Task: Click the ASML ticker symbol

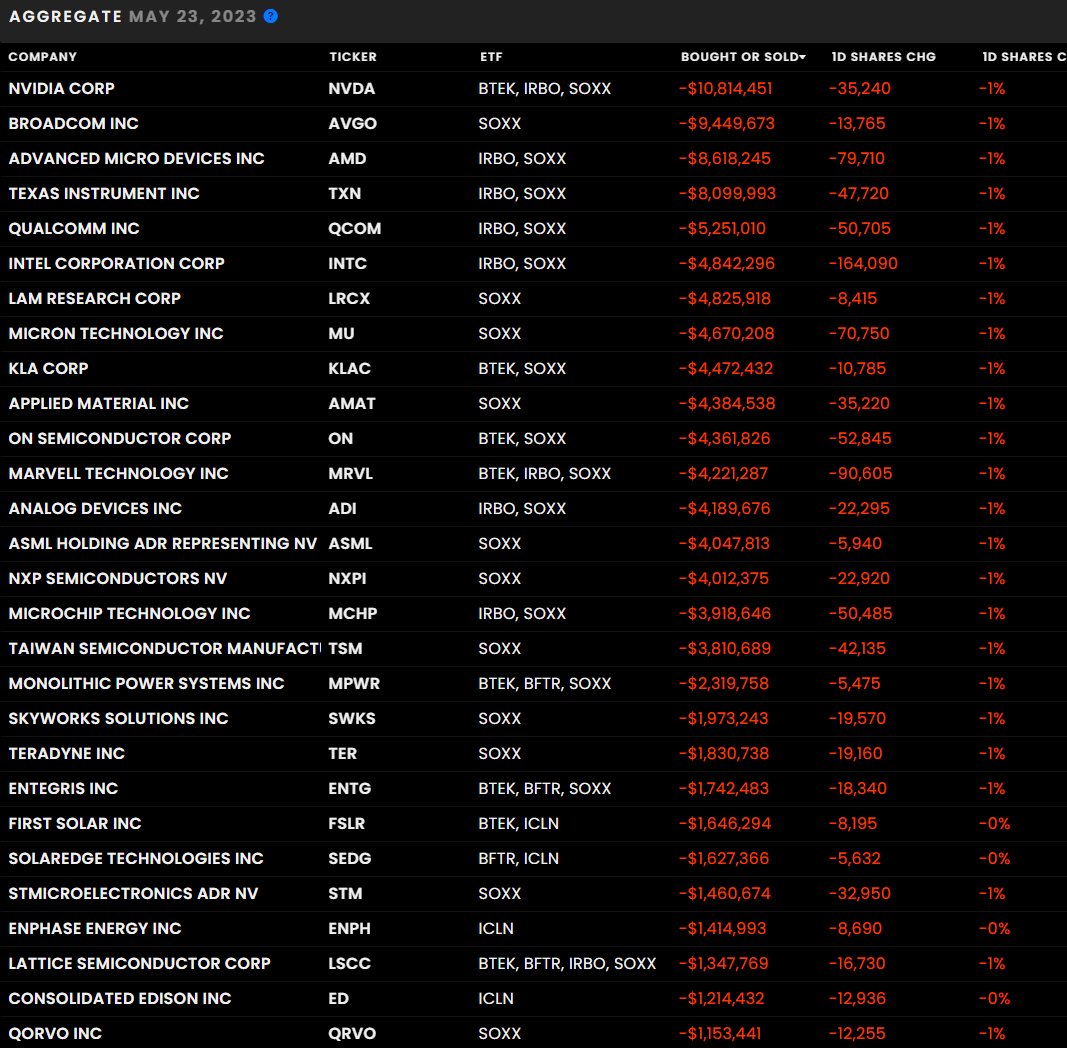Action: tap(350, 544)
